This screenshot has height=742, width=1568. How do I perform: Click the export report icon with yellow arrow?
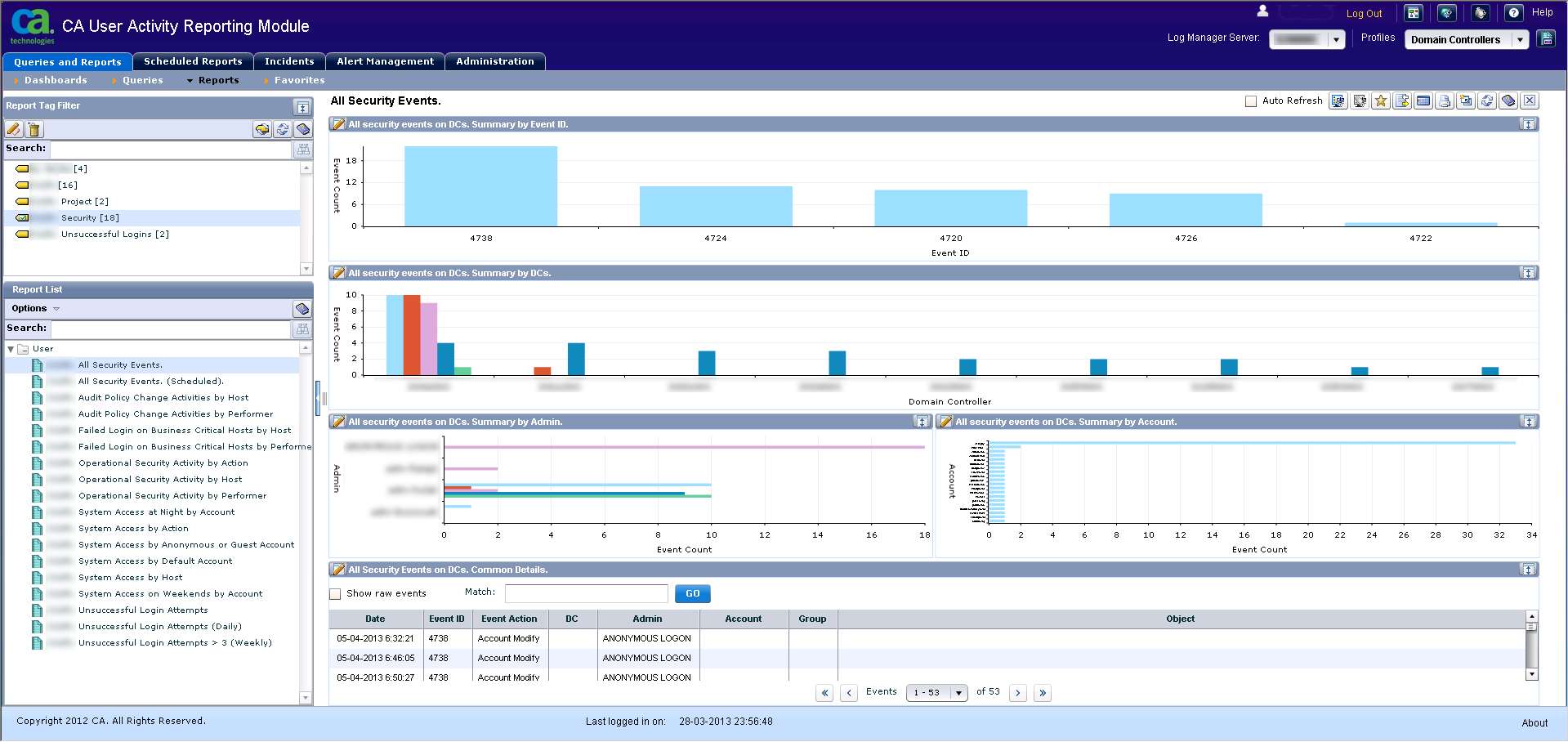point(1402,101)
